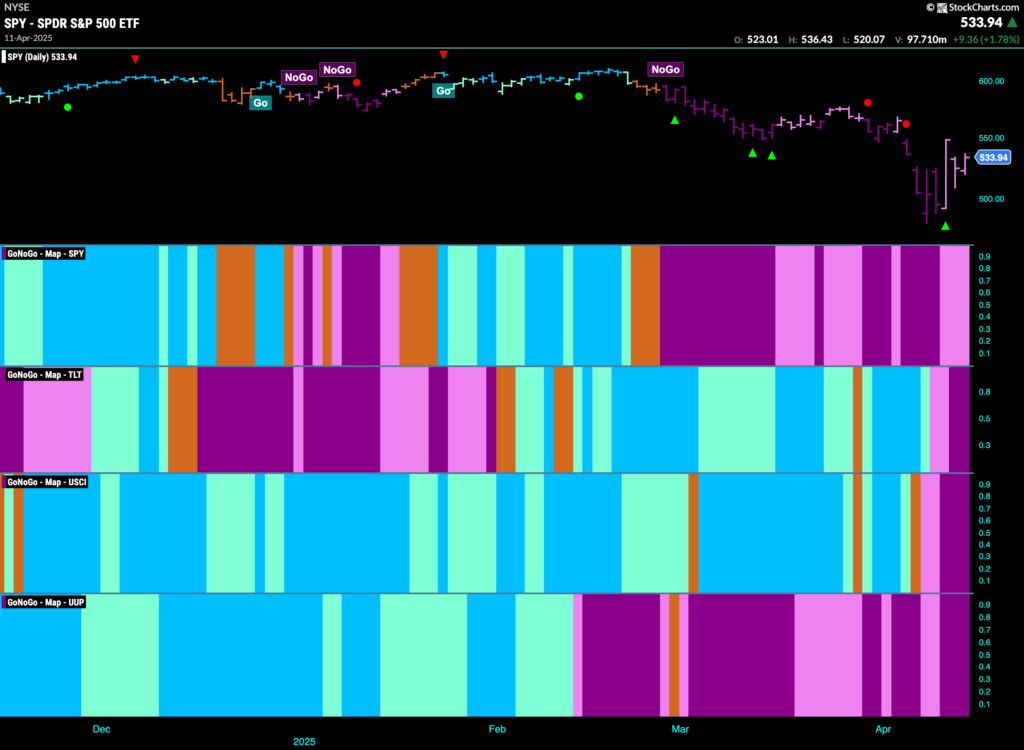Click the 'SPY - SPDR S&P 500 ETF' title
The image size is (1024, 750).
[x=72, y=24]
